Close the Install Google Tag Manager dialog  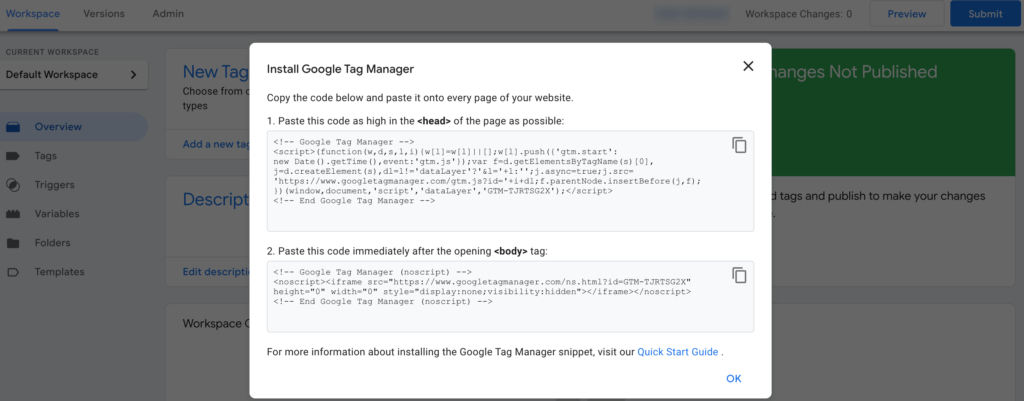coord(748,66)
